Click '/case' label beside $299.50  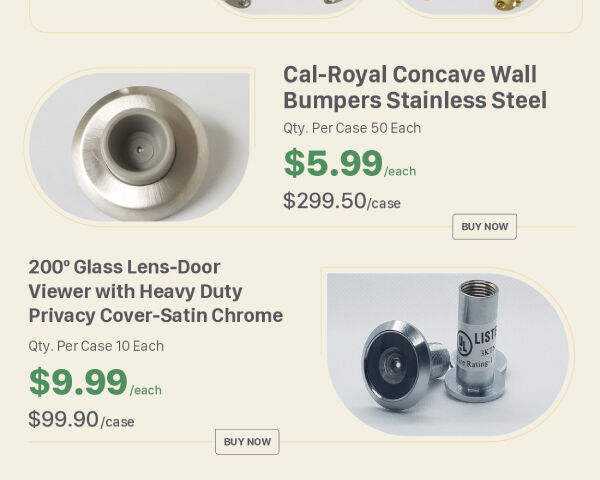coord(384,204)
